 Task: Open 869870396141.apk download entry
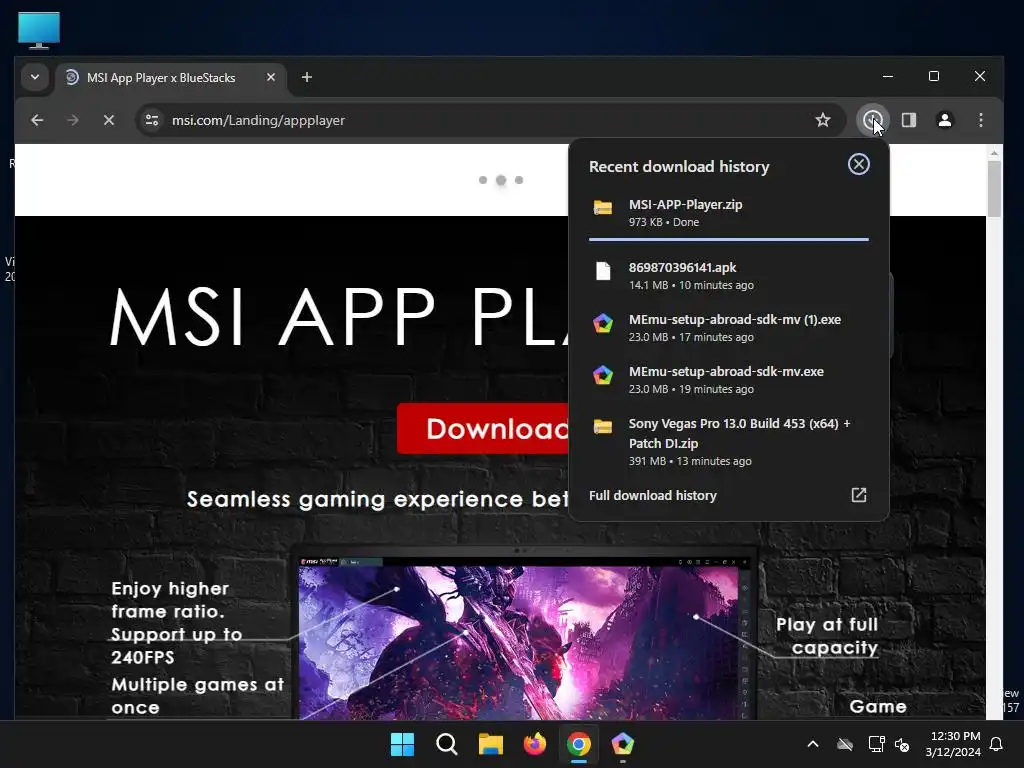[x=729, y=276]
